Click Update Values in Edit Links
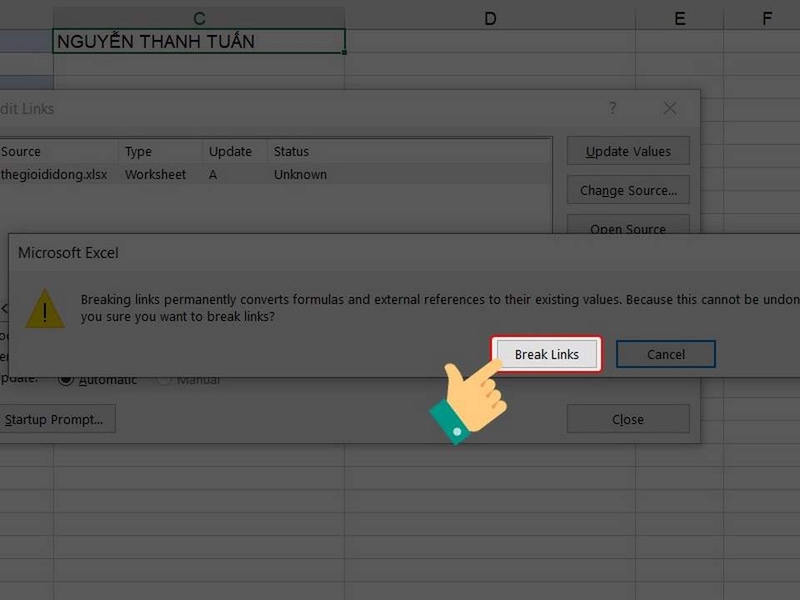This screenshot has width=800, height=600. tap(628, 151)
